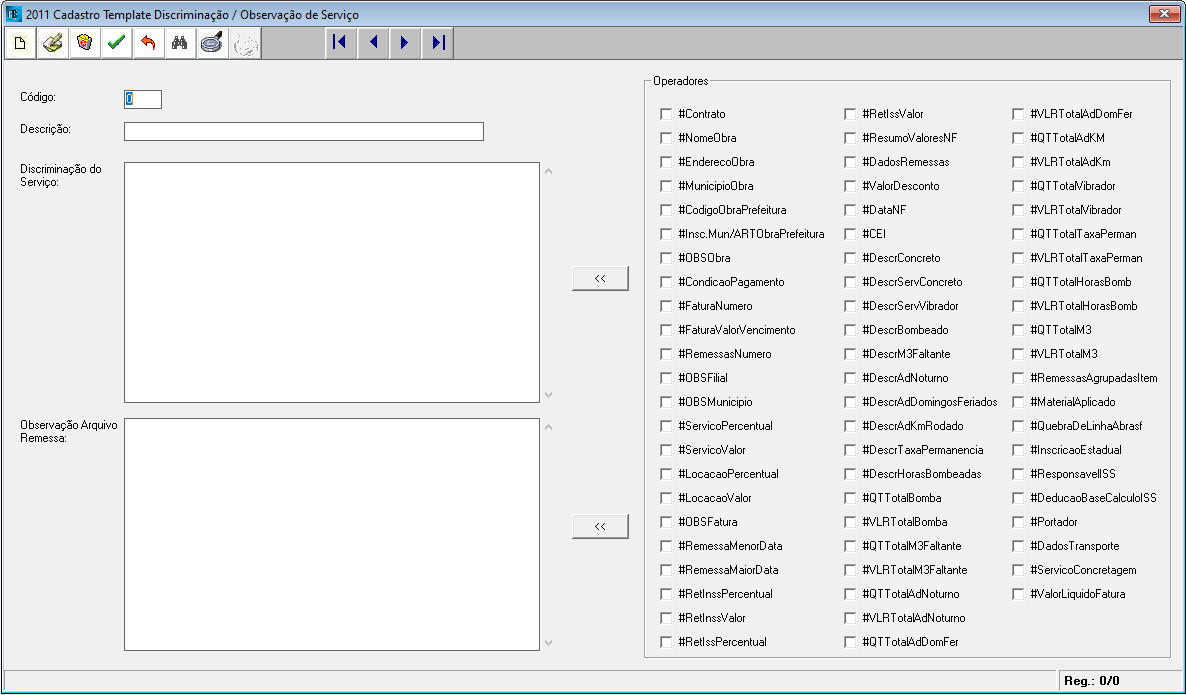Click the << button beside Discriminação do Serviço
The image size is (1186, 695).
click(x=600, y=279)
